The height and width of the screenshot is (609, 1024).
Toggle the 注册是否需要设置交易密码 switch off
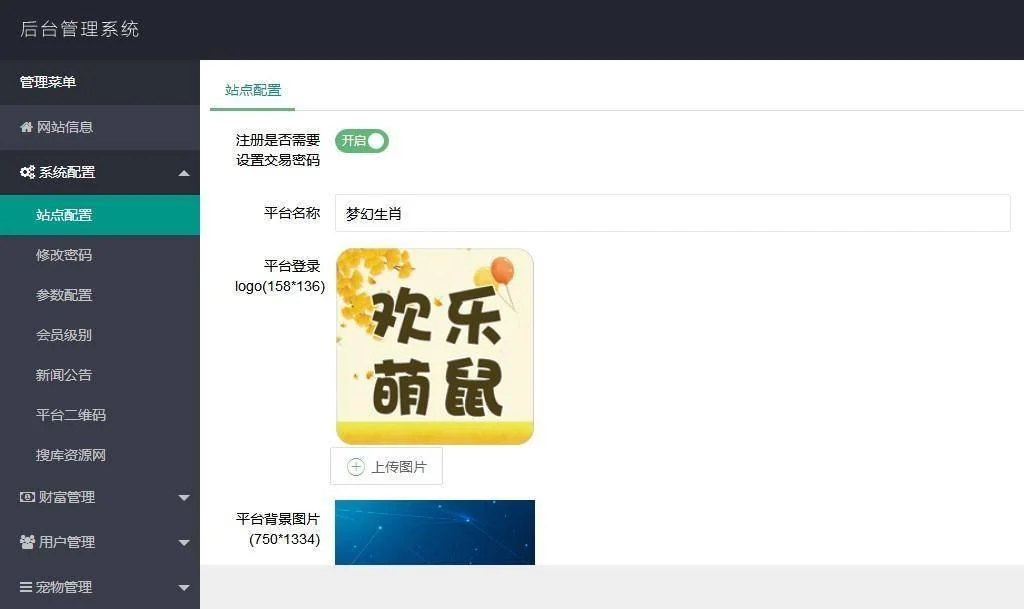361,141
